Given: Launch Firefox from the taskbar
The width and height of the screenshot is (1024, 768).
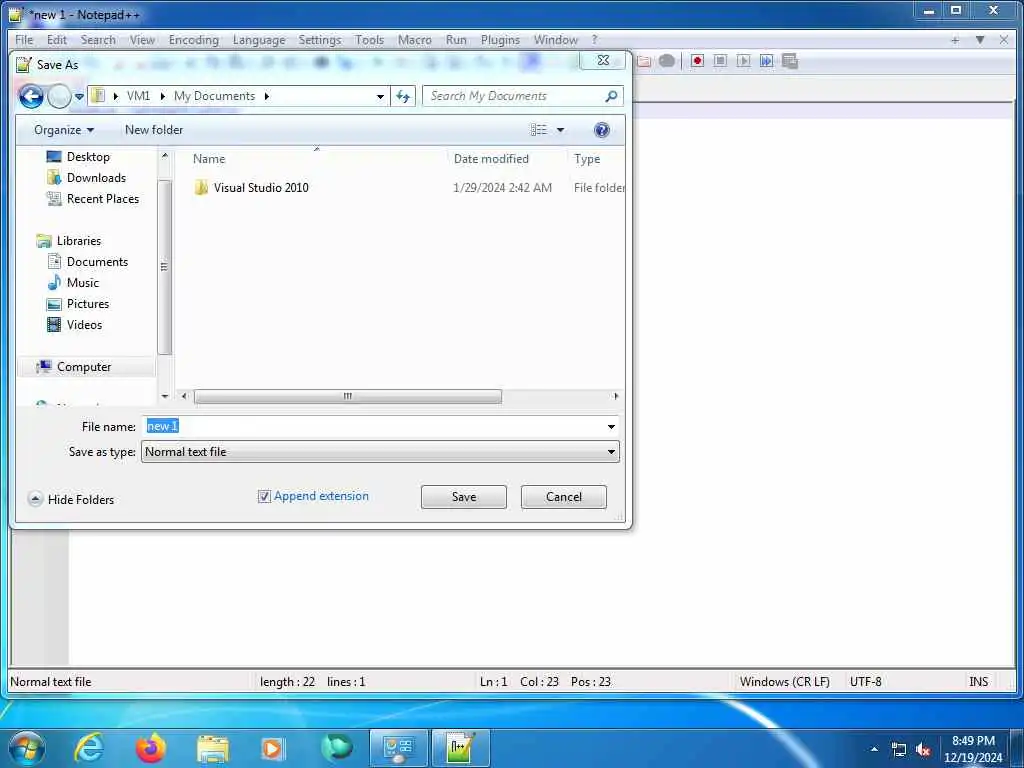Looking at the screenshot, I should [x=150, y=748].
